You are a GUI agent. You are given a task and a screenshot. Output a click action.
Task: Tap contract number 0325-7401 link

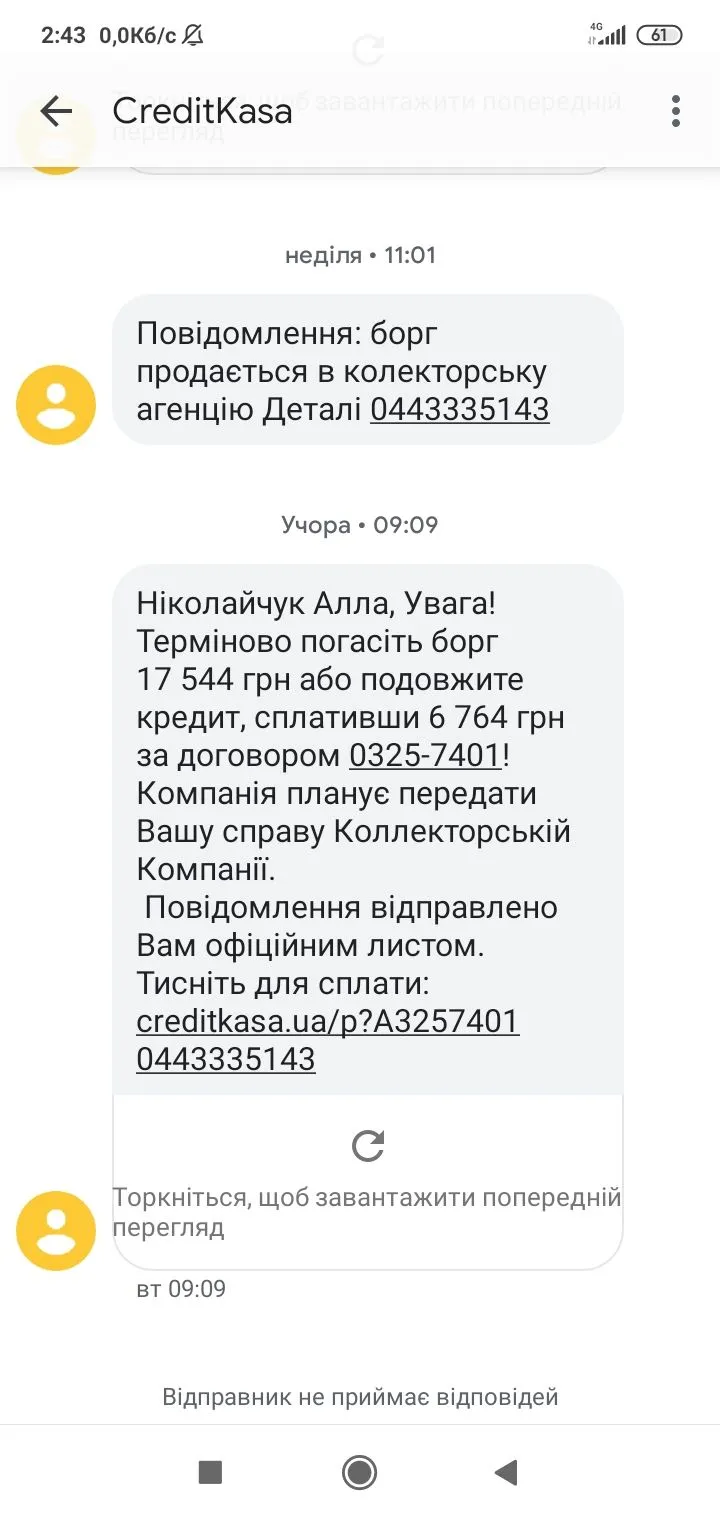pyautogui.click(x=425, y=756)
